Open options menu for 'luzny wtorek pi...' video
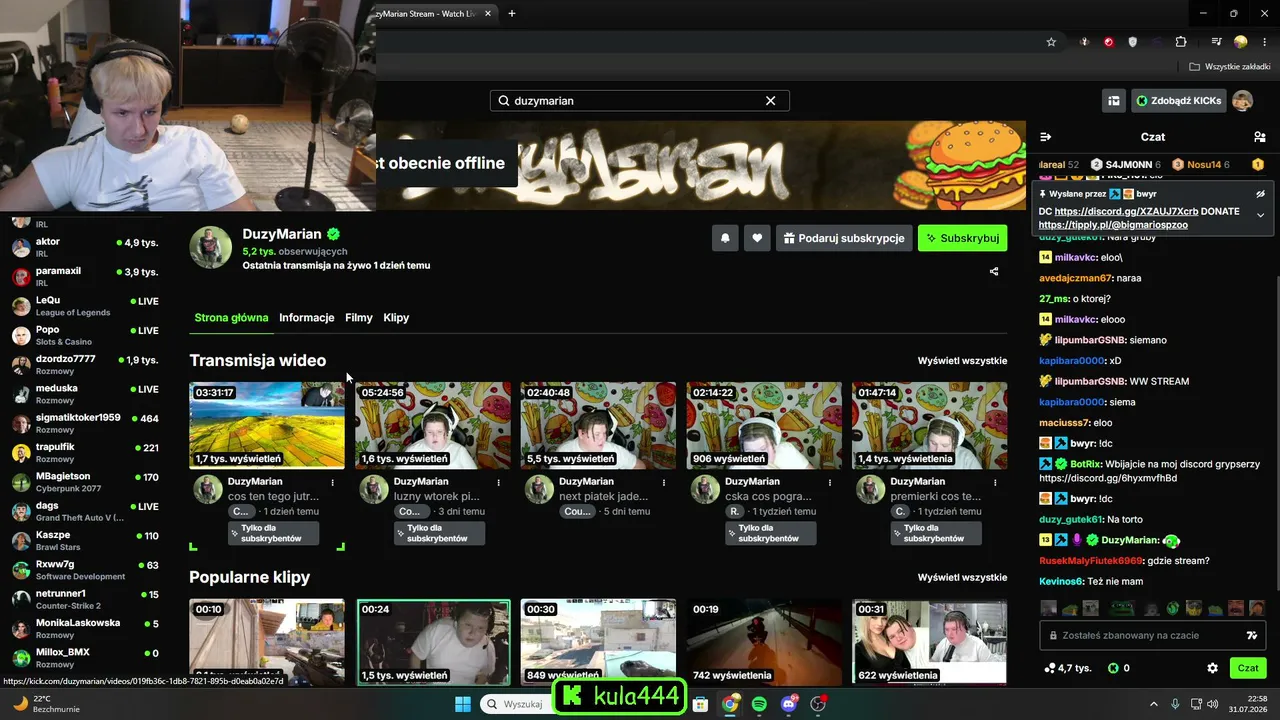Image resolution: width=1280 pixels, height=720 pixels. (499, 482)
